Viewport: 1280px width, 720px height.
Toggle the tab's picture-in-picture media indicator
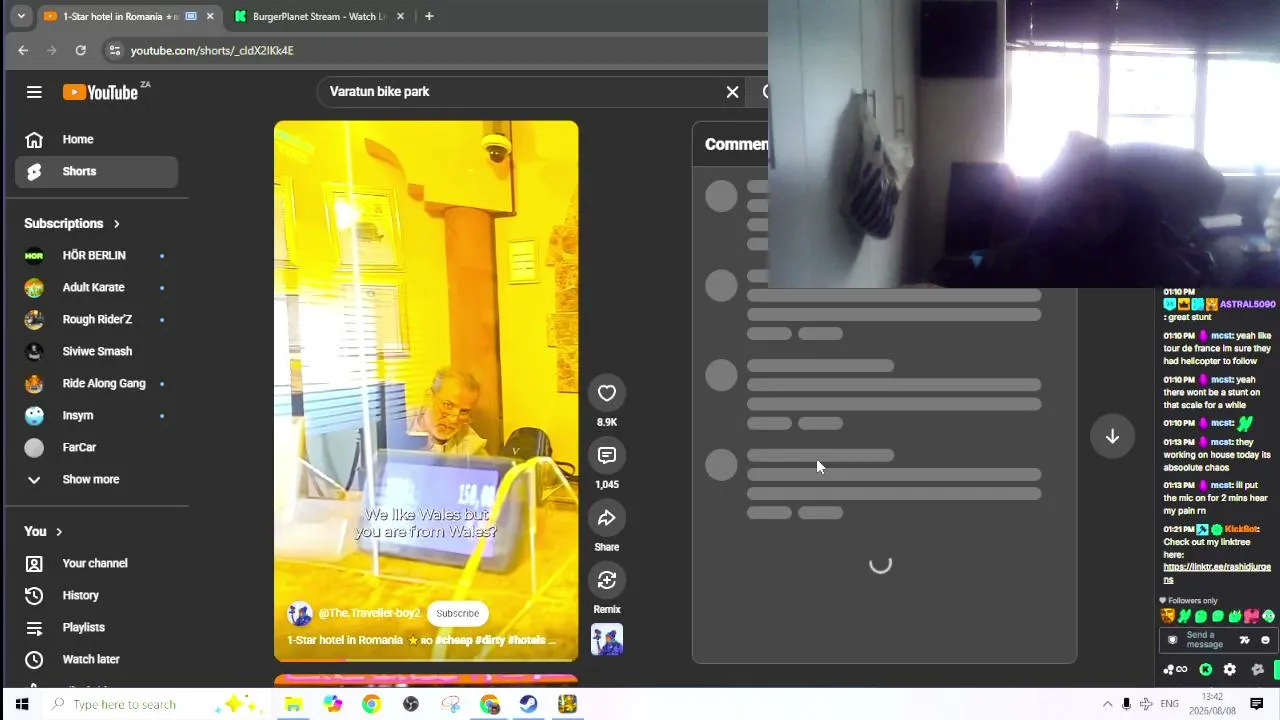(191, 16)
